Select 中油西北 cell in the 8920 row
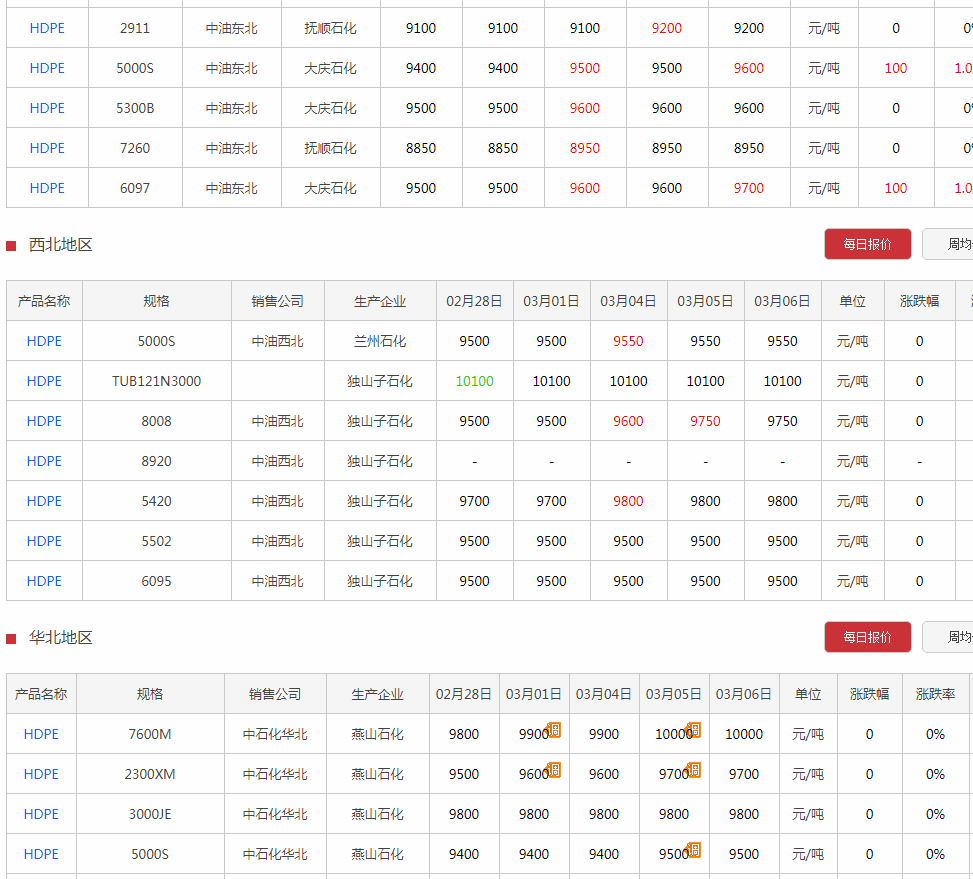973x879 pixels. pyautogui.click(x=278, y=462)
